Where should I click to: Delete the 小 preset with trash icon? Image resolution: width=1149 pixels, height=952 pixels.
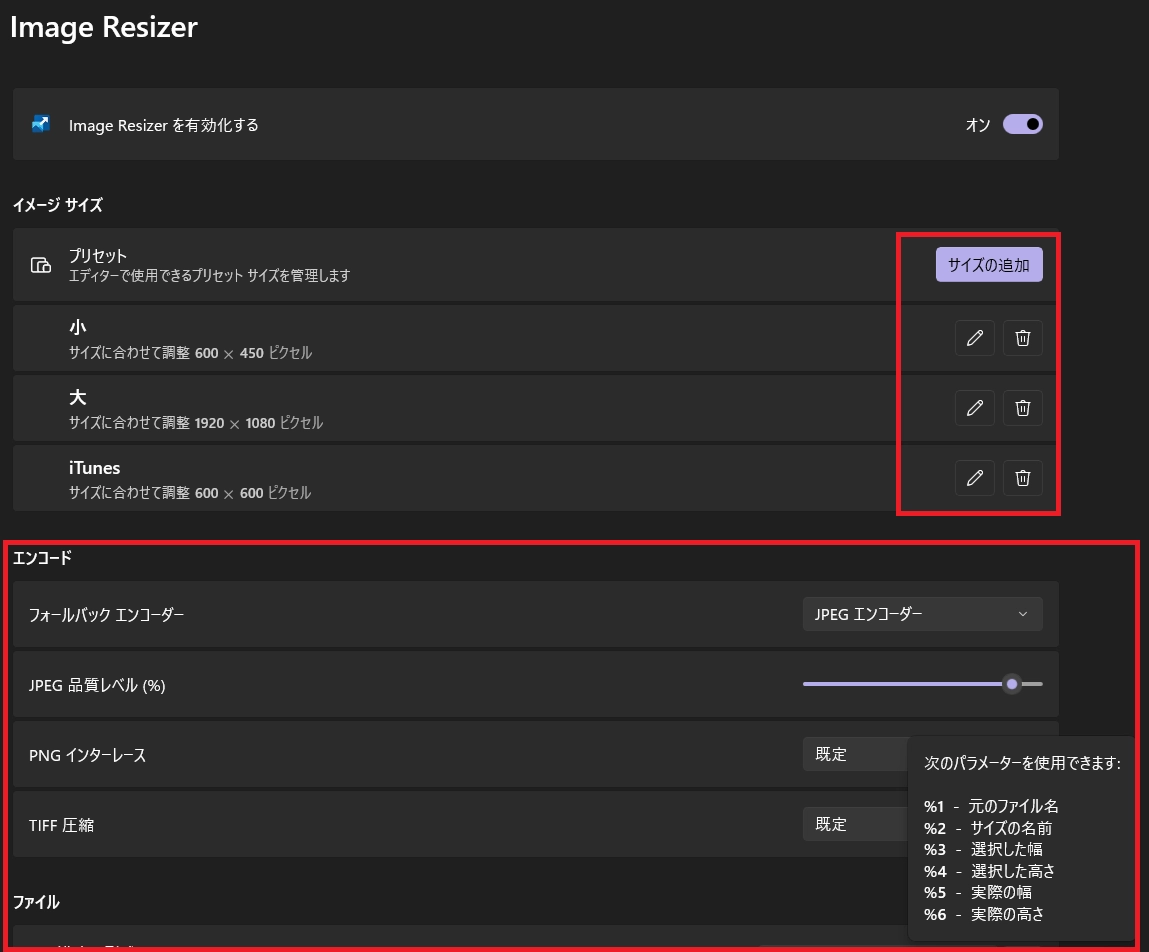(x=1022, y=338)
